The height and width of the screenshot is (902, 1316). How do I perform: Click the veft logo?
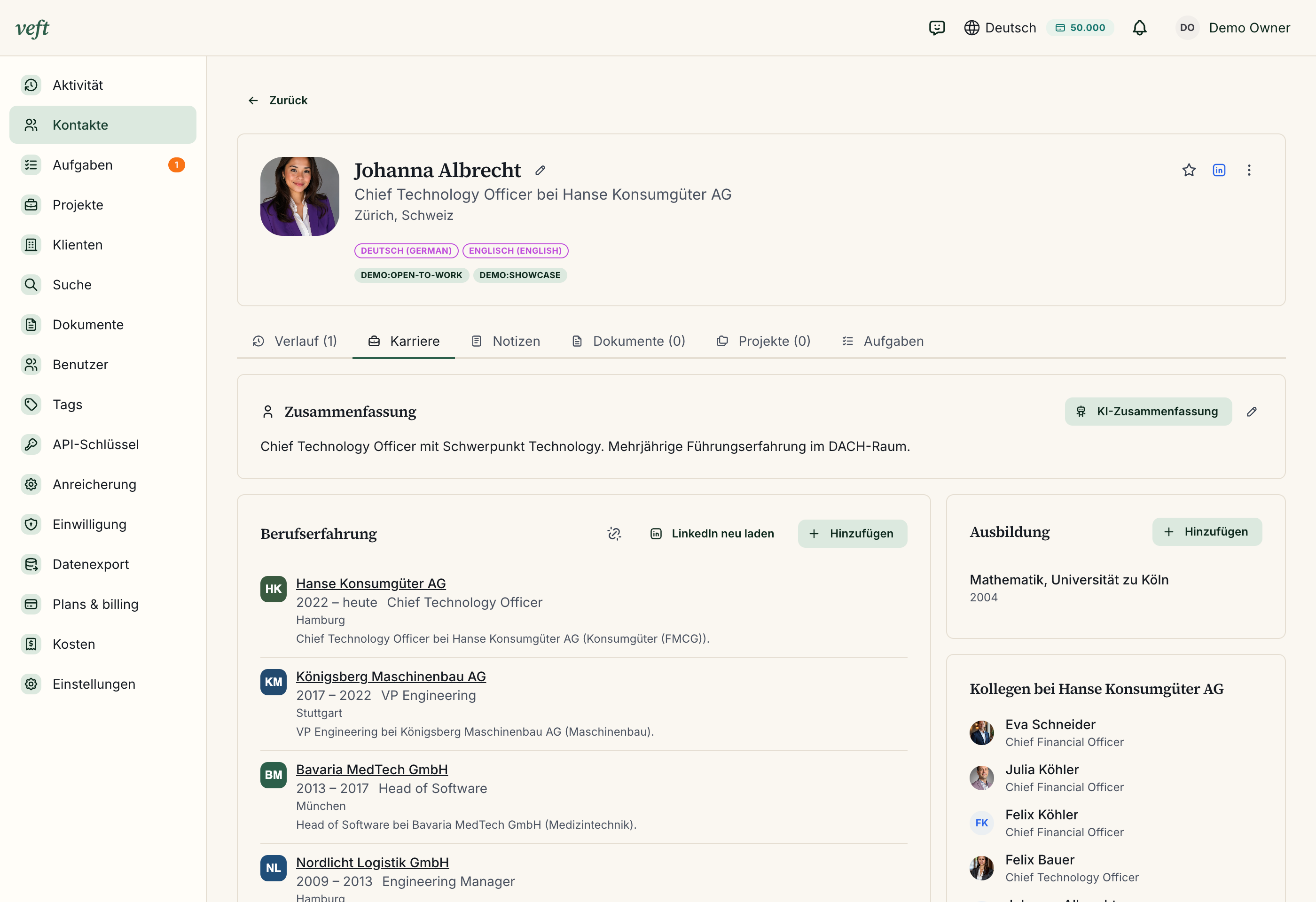pos(32,28)
